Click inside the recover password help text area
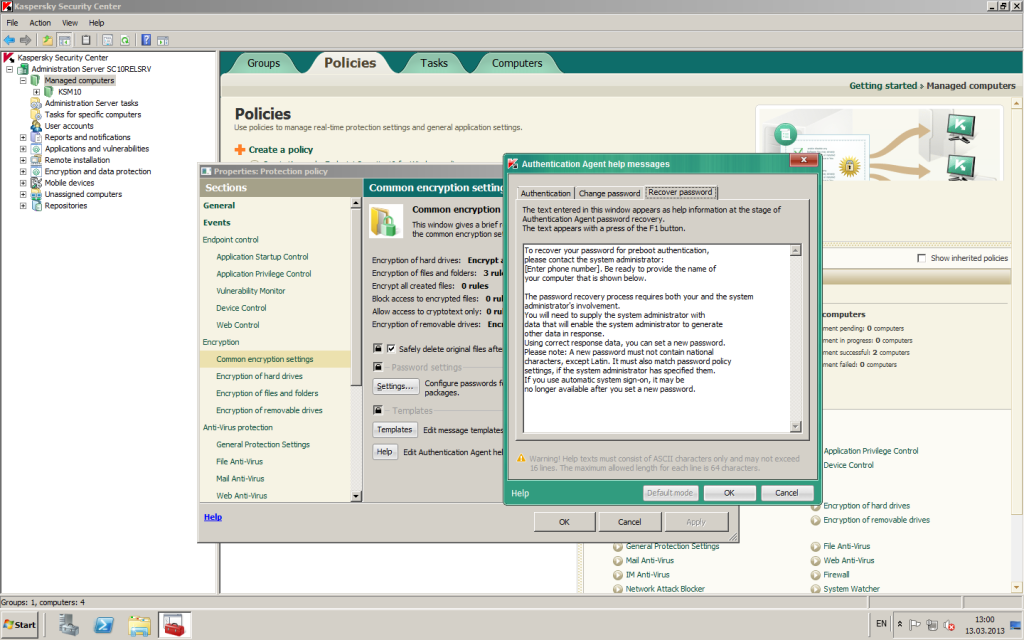Screen dimensions: 1024x640 [657, 338]
